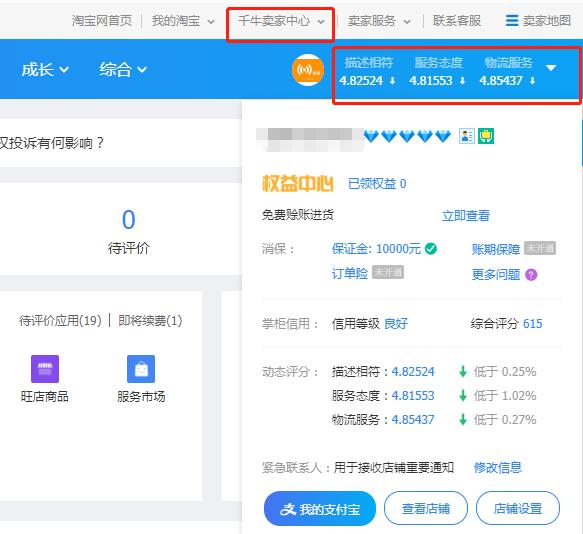Click the seller ID card badge icon

click(467, 136)
